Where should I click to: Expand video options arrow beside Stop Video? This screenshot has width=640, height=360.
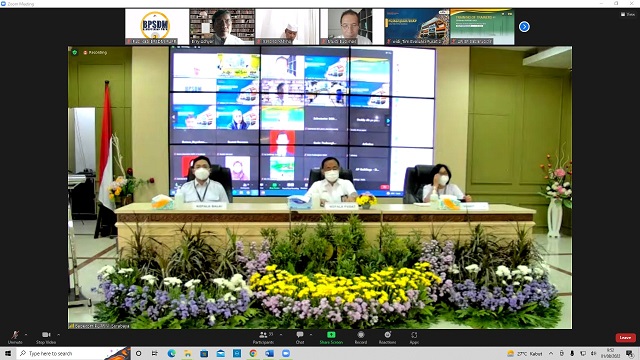58,335
